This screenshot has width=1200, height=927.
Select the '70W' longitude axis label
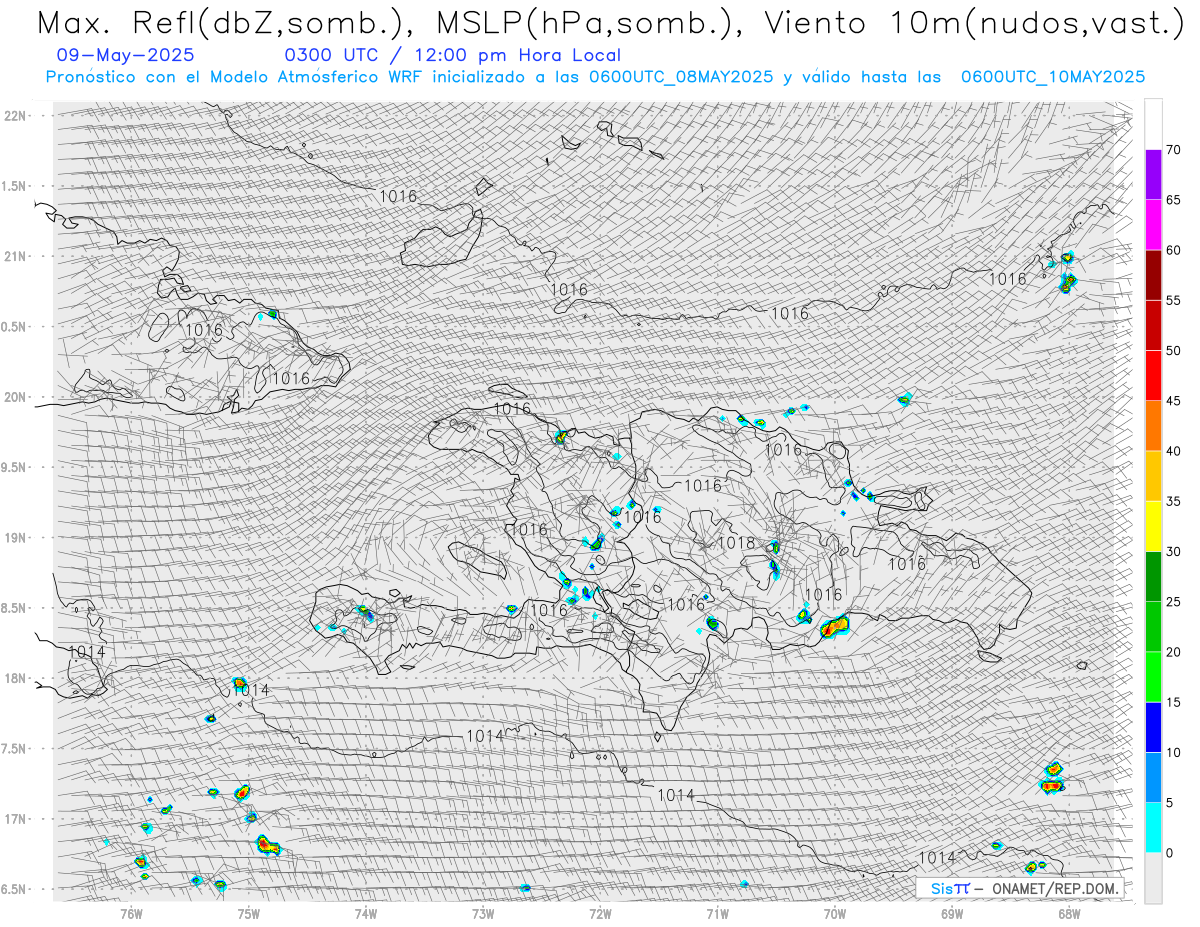(835, 913)
